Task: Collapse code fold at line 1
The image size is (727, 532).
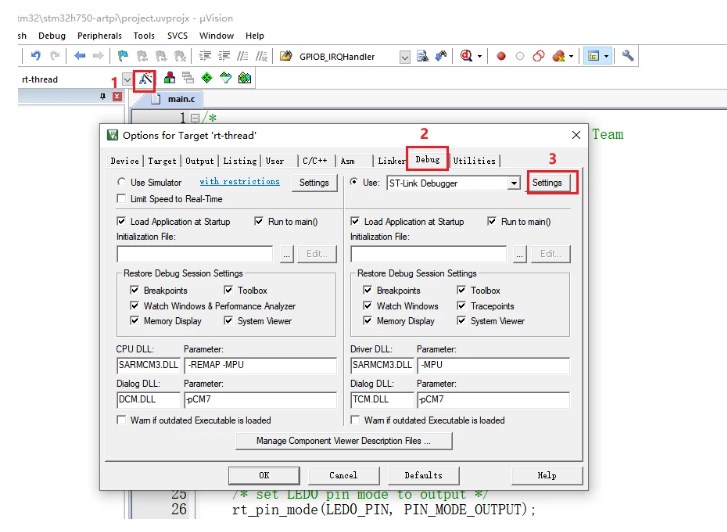Action: (x=195, y=118)
